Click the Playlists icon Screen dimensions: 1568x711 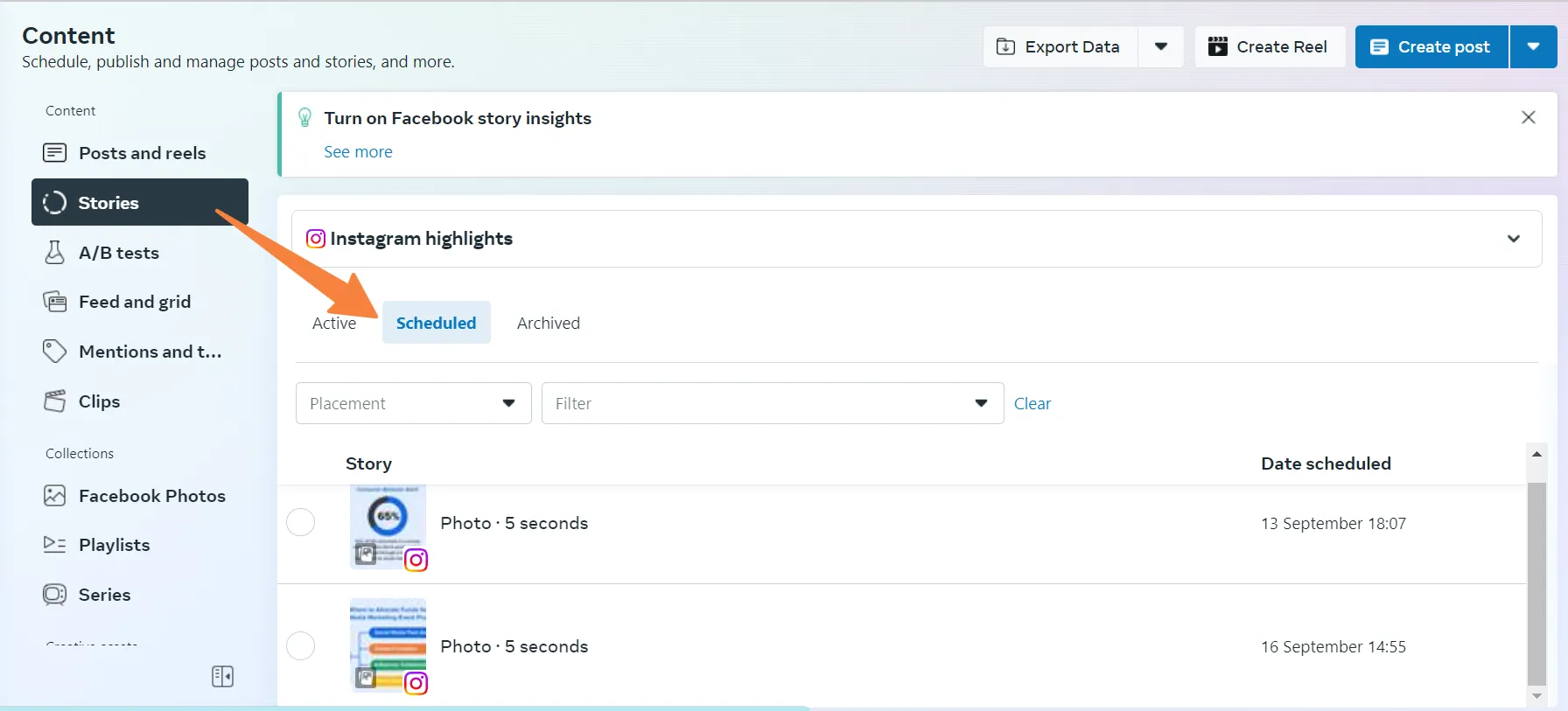[54, 545]
